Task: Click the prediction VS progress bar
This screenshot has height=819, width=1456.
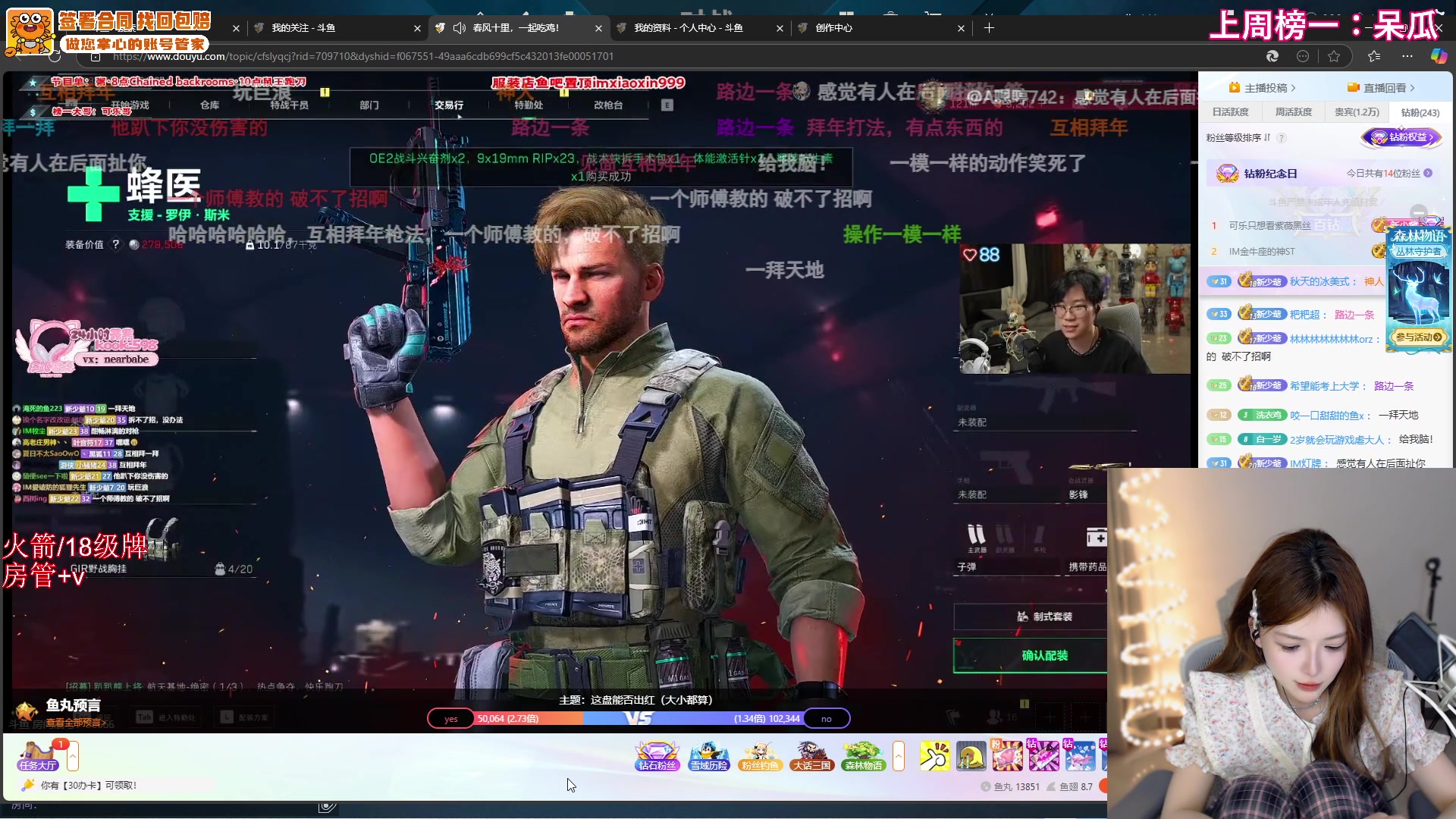Action: click(x=639, y=718)
